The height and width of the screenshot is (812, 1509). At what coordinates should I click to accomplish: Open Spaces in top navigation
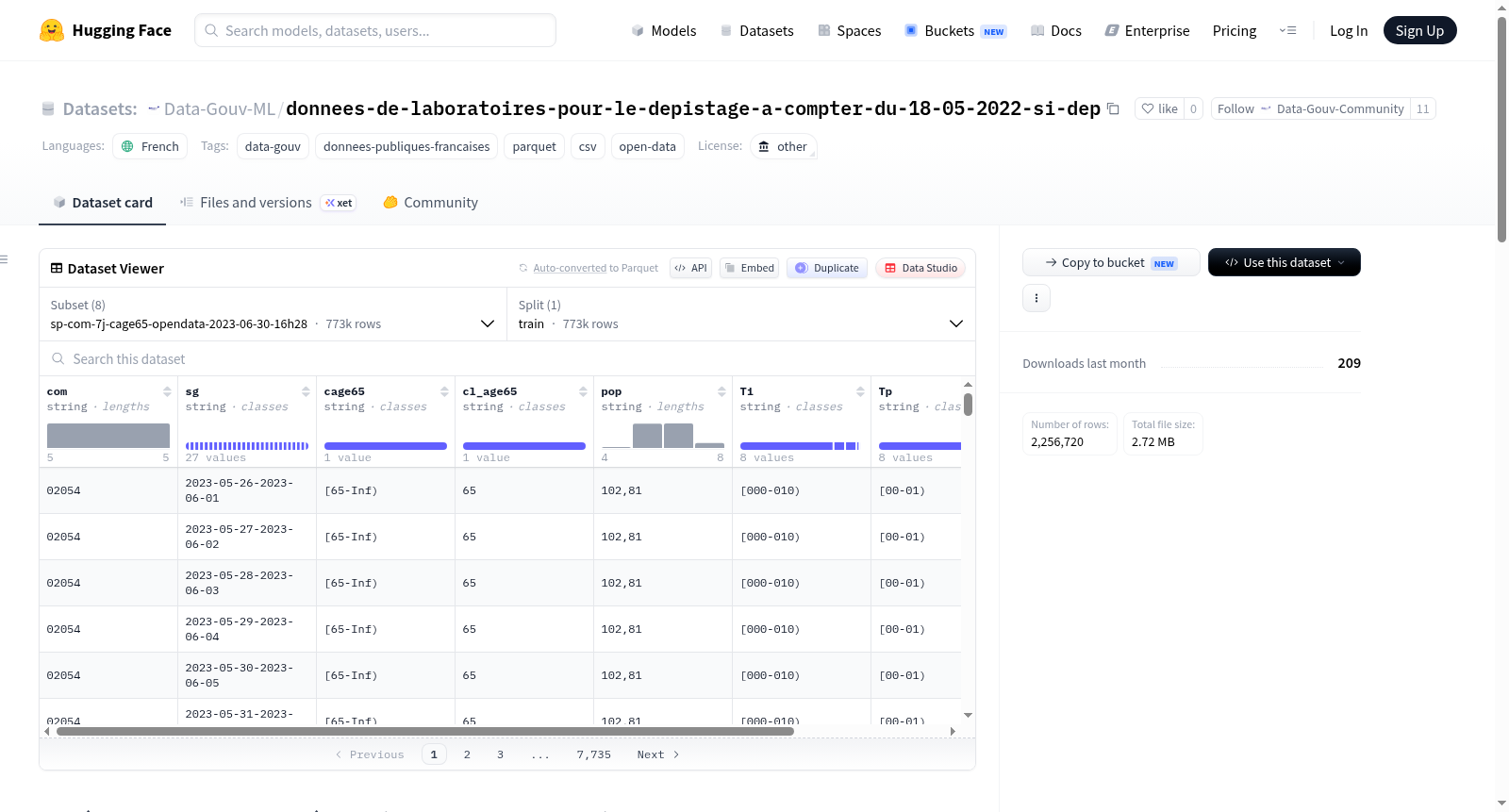point(849,30)
